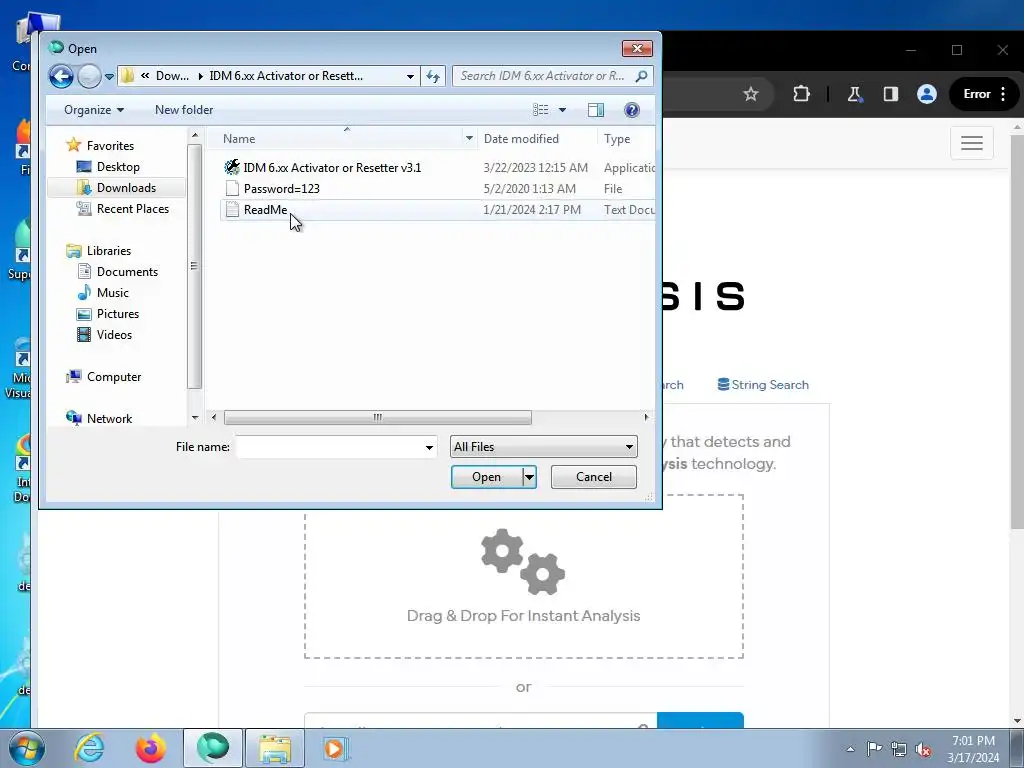
Task: Click the file list right scroll arrow
Action: pos(647,417)
